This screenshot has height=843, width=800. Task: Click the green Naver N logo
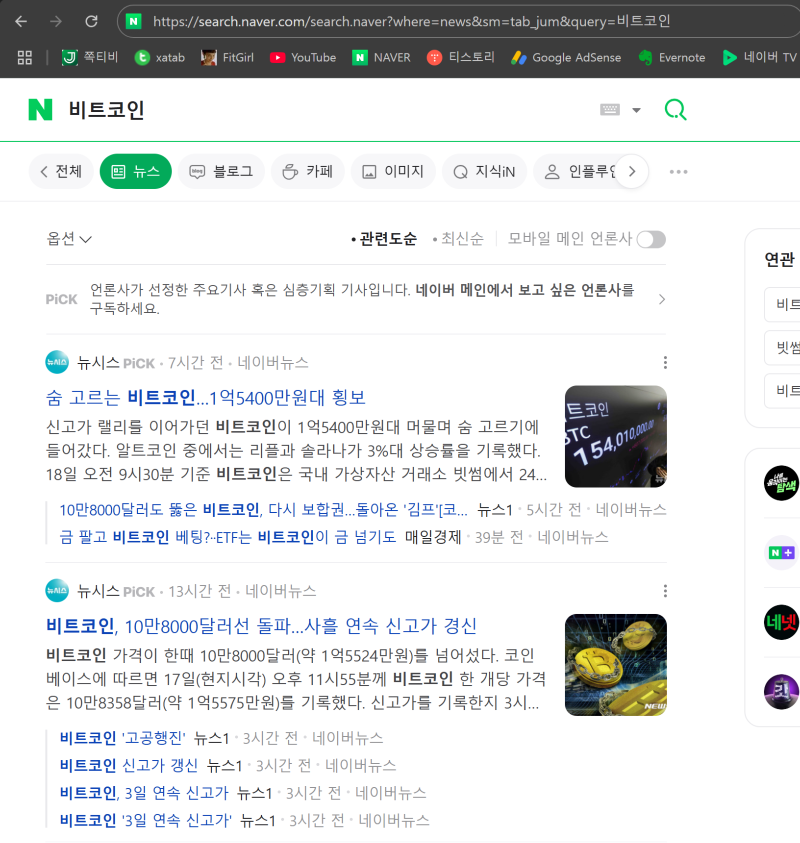(x=40, y=110)
